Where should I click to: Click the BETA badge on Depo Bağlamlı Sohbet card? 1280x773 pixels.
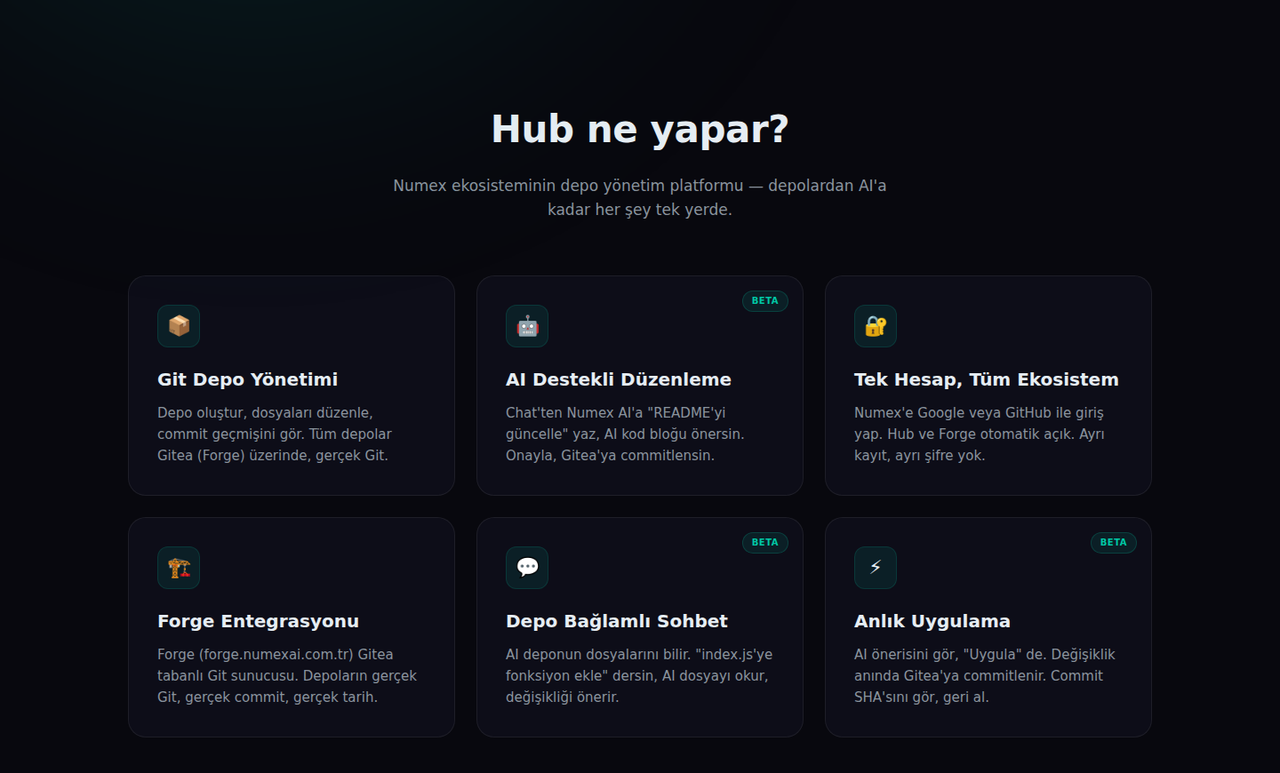tap(765, 543)
